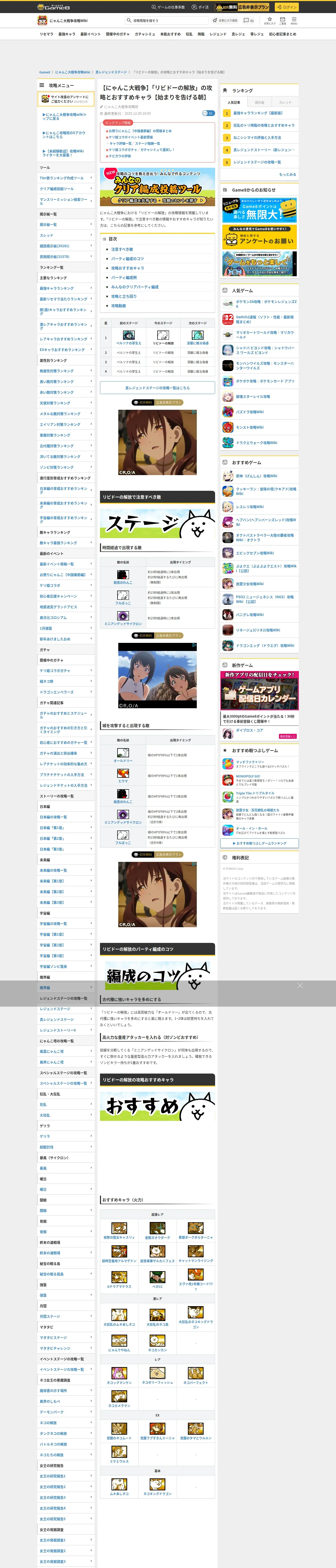Jump to 攻略動画 in the table of contents
The height and width of the screenshot is (1568, 336).
118,305
